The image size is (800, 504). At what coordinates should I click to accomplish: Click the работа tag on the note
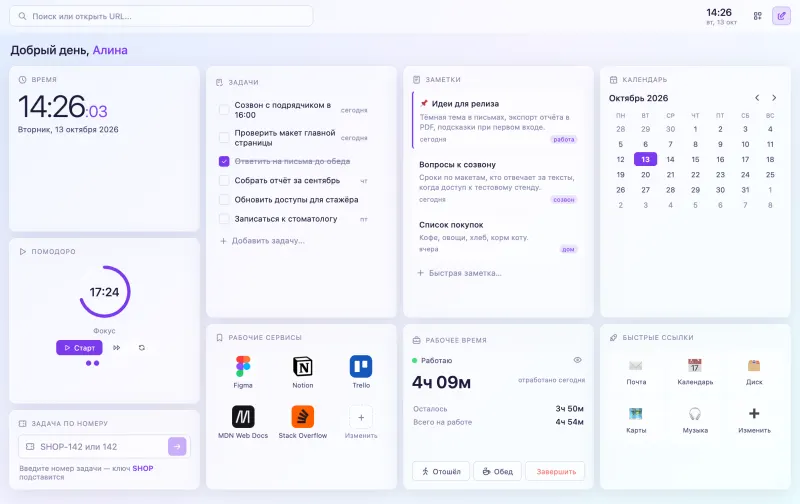pos(564,139)
